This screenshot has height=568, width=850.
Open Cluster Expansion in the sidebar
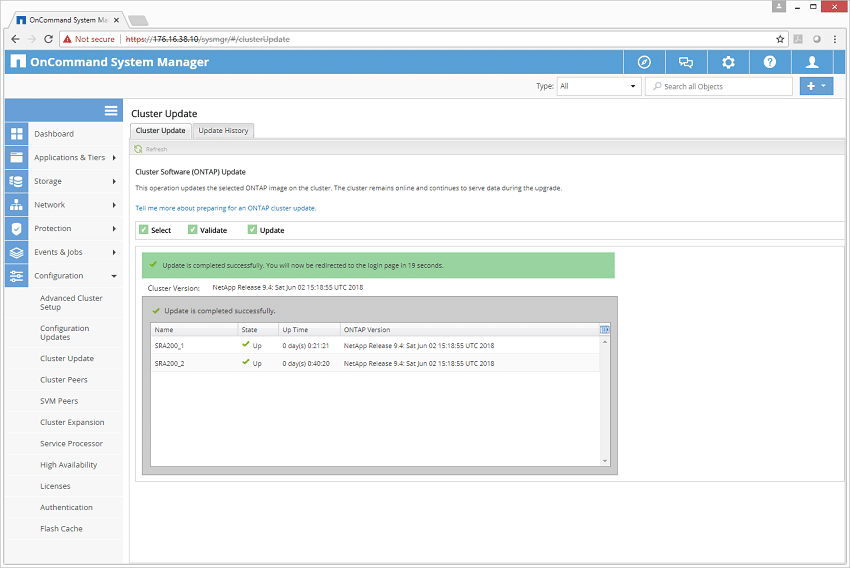(72, 422)
